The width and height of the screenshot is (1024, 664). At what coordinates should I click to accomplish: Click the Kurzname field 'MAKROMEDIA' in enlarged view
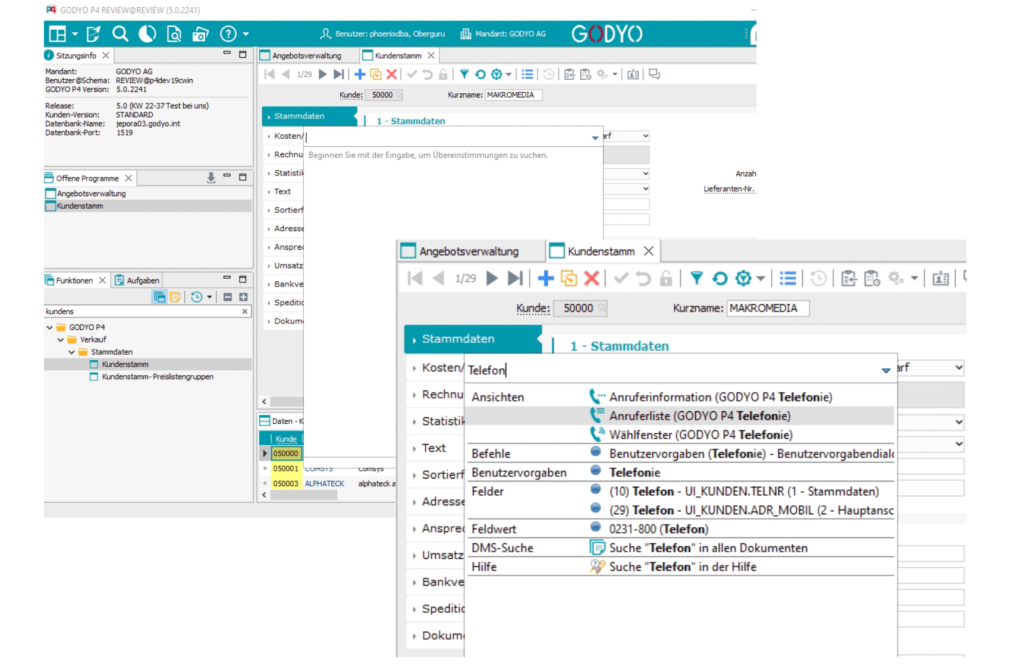(768, 308)
